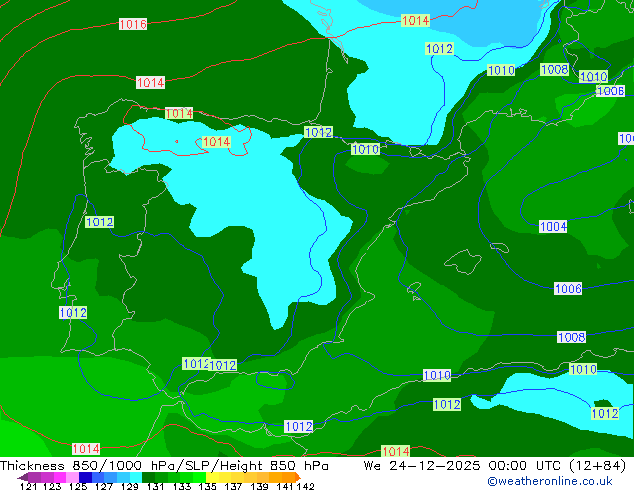Click the 1012 label on the Lisbon coast
This screenshot has height=490, width=634.
[x=73, y=313]
